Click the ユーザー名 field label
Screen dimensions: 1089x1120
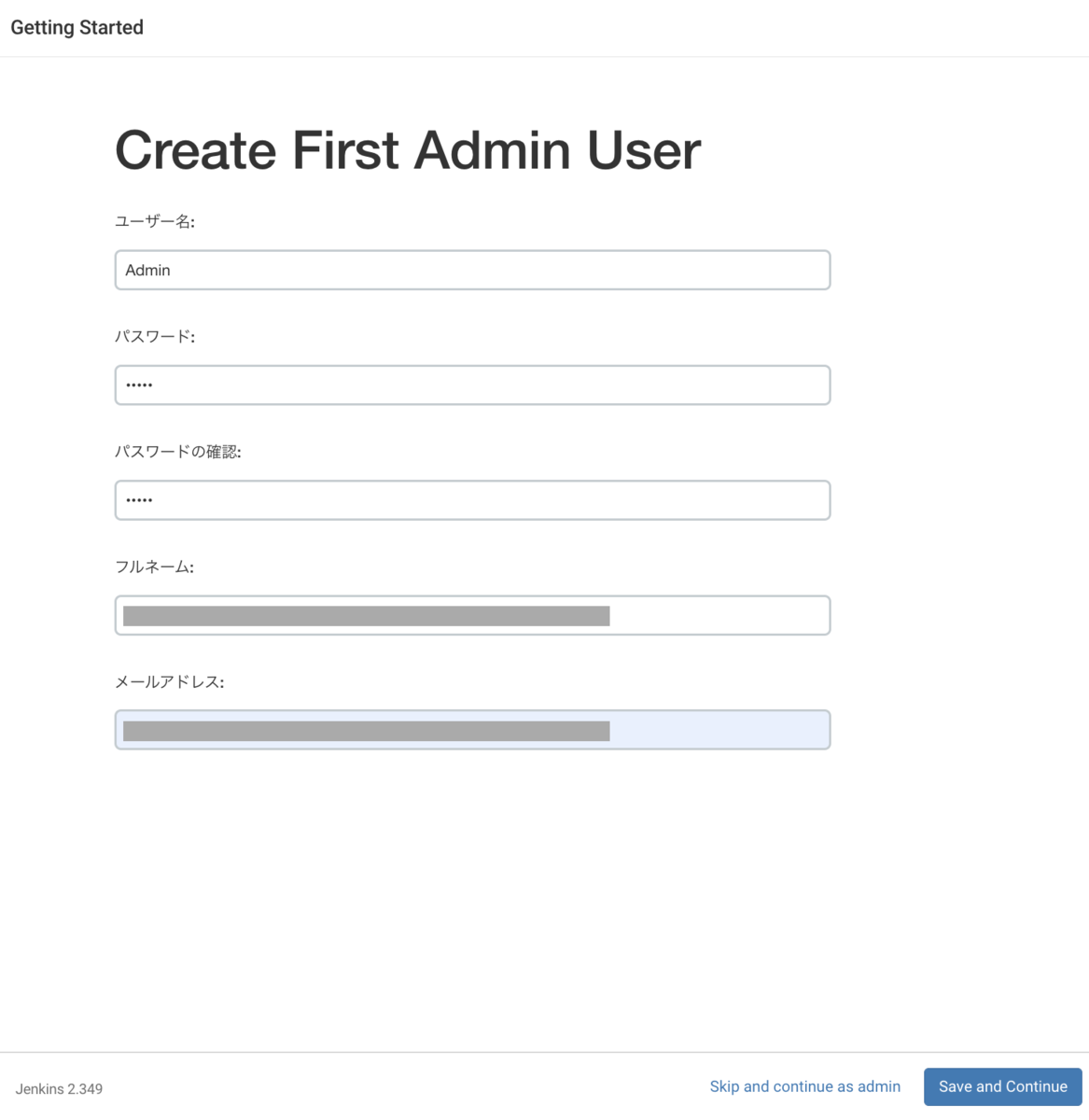pos(154,221)
